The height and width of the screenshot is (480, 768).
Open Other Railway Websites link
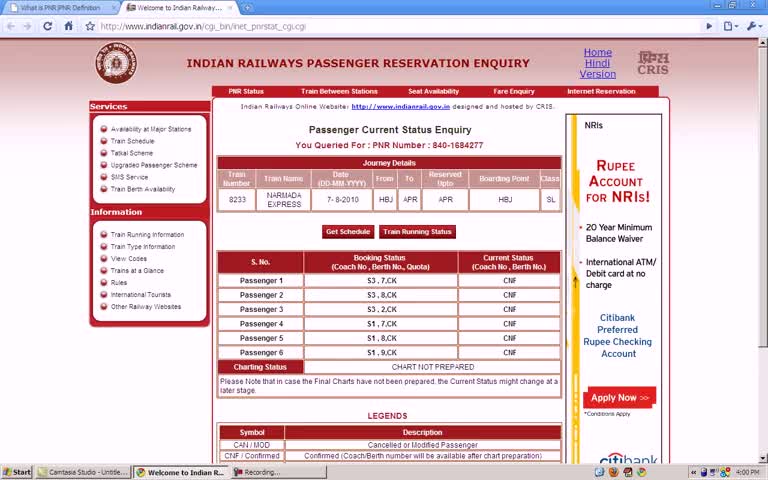[x=145, y=307]
